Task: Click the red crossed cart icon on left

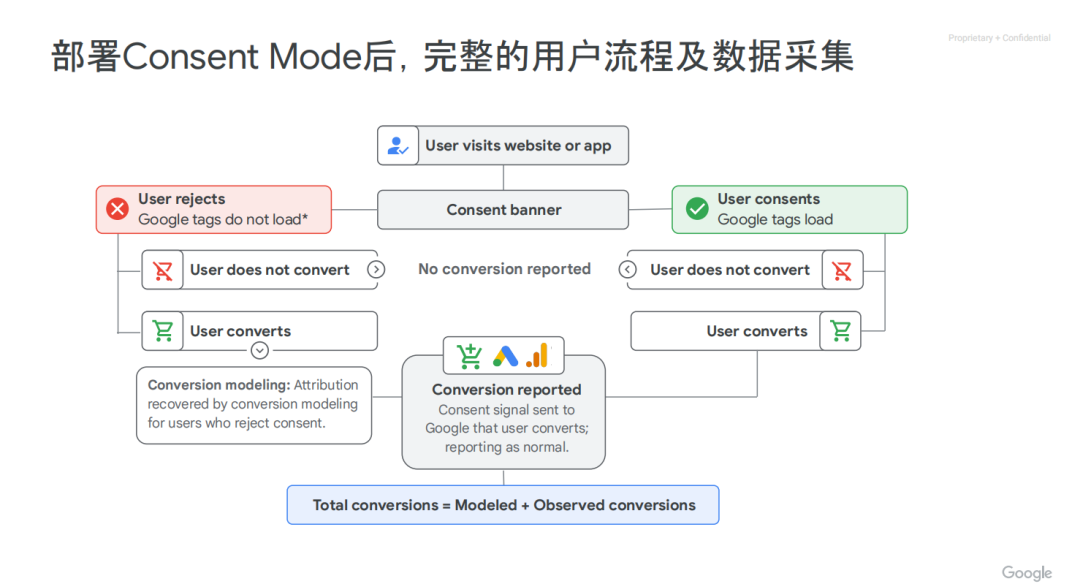Action: [x=163, y=270]
